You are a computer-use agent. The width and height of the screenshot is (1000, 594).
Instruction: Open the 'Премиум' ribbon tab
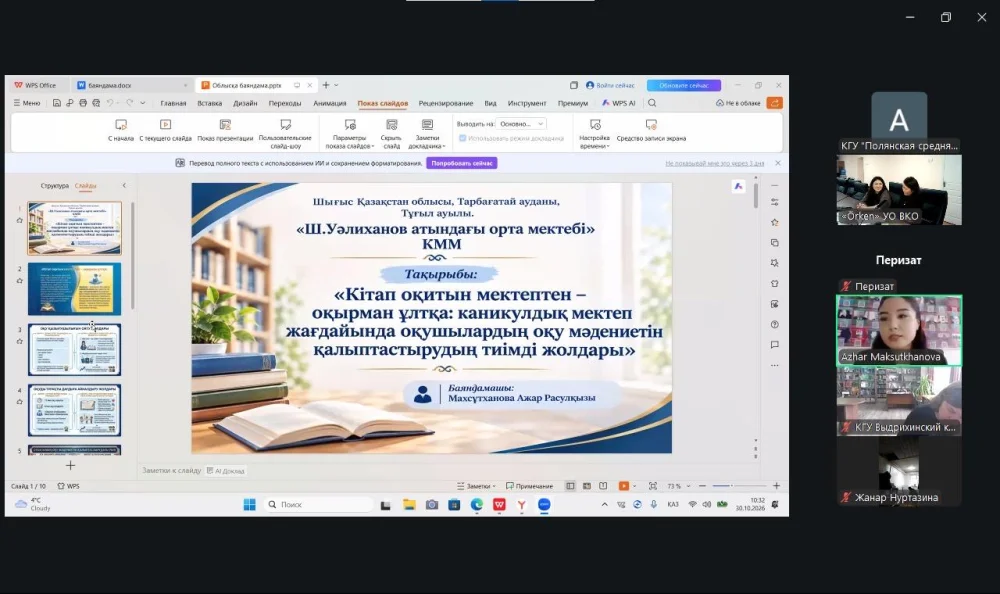pos(573,103)
